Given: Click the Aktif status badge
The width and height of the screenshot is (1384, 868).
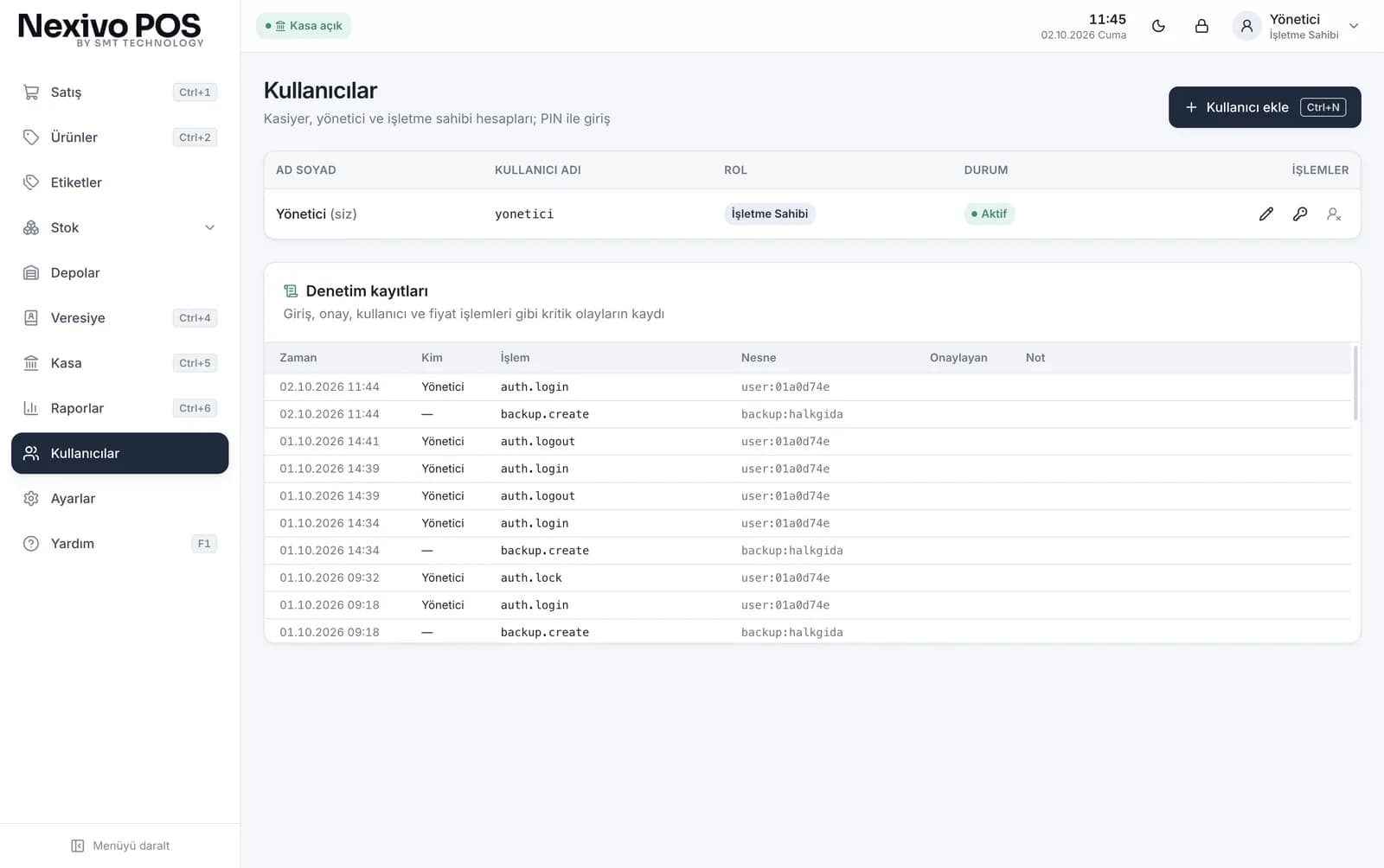Looking at the screenshot, I should point(989,214).
